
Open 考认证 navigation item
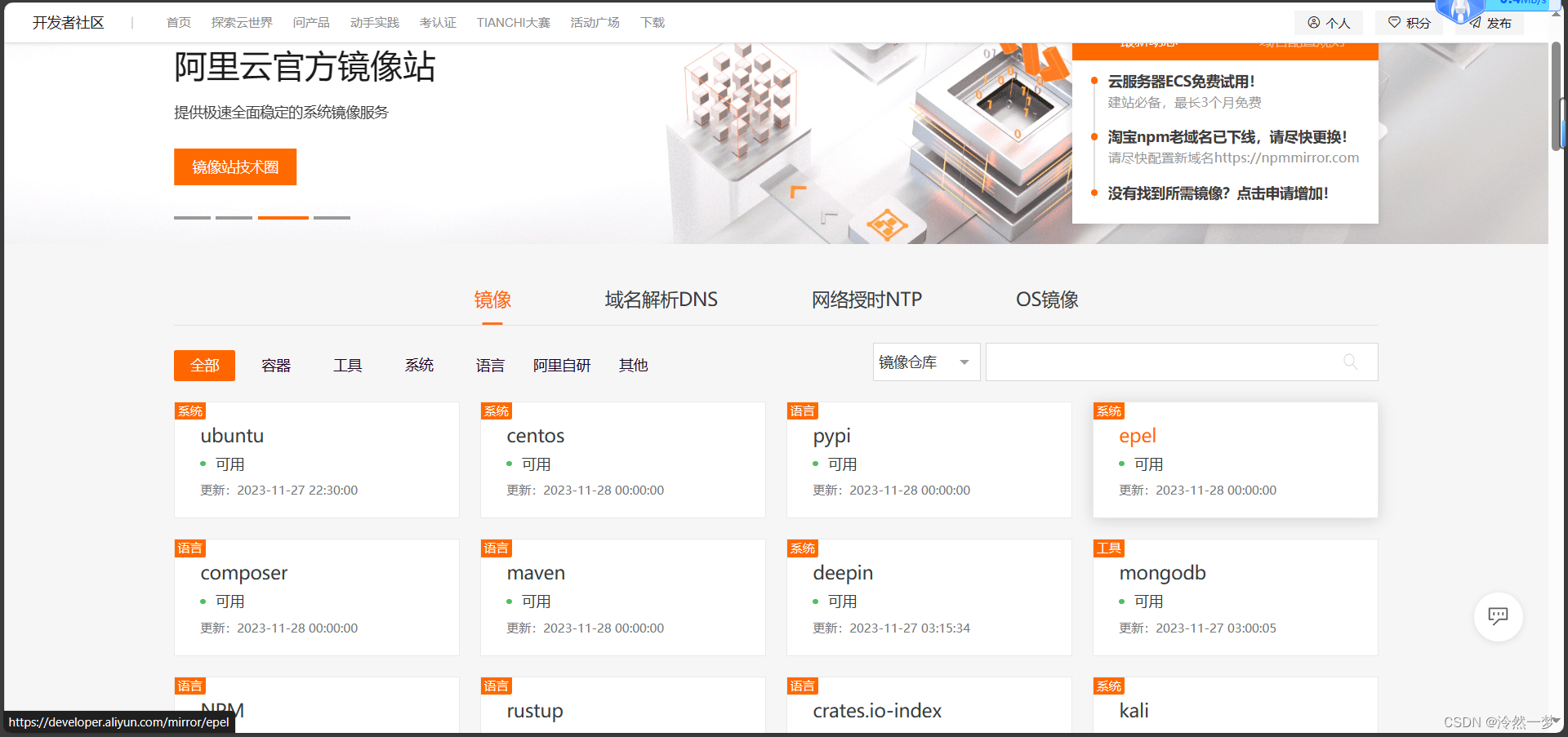pyautogui.click(x=438, y=23)
